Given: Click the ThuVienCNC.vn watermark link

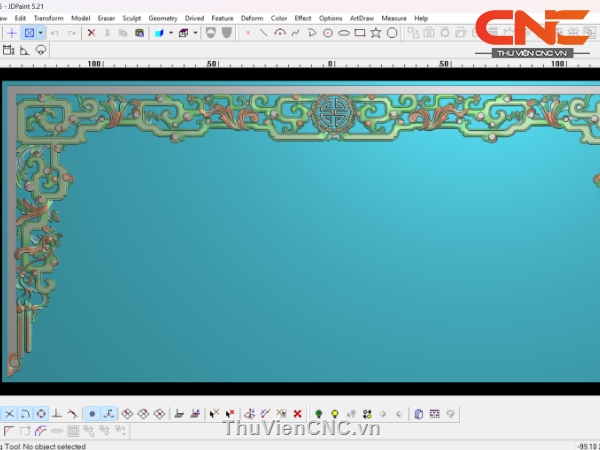Looking at the screenshot, I should click(x=302, y=429).
